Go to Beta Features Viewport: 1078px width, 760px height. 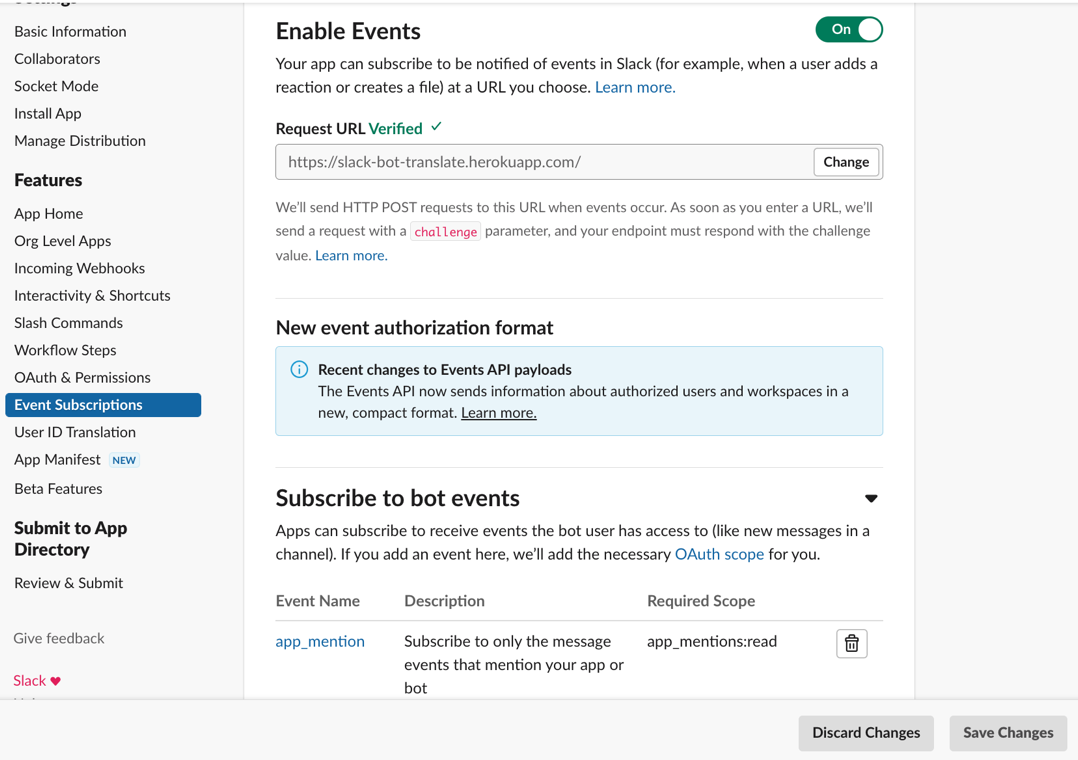click(x=58, y=489)
